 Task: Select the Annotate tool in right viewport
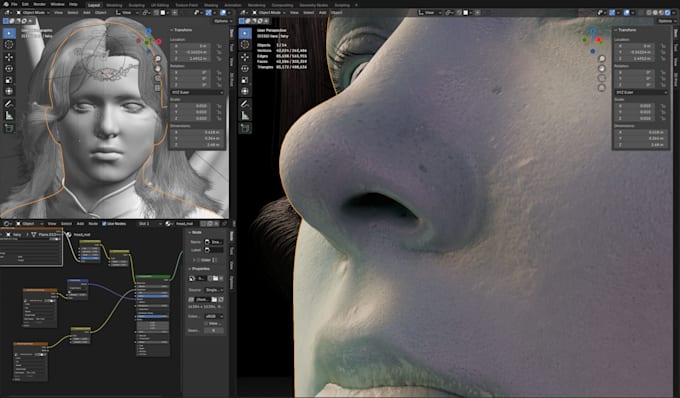coord(245,104)
